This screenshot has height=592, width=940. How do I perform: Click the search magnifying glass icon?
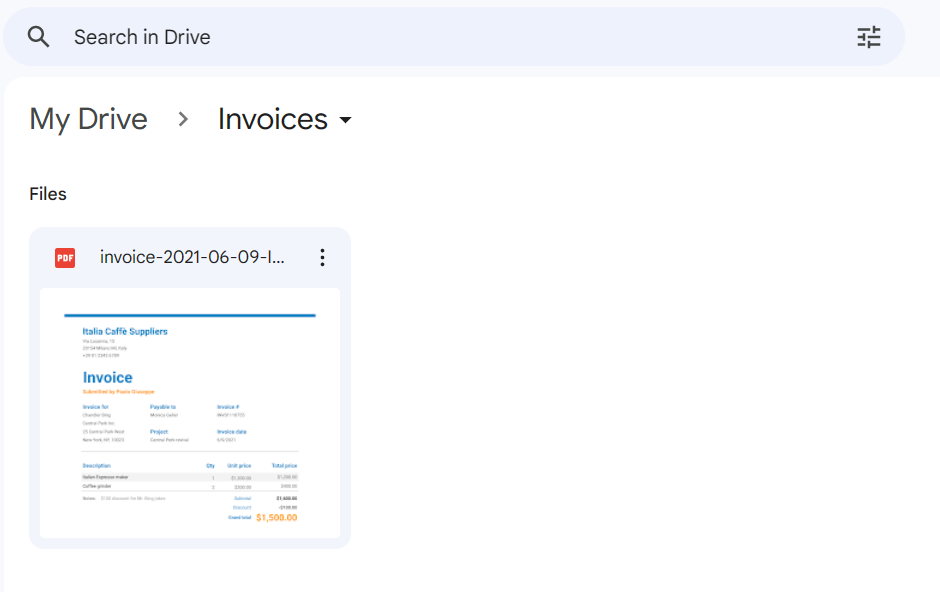pos(38,37)
